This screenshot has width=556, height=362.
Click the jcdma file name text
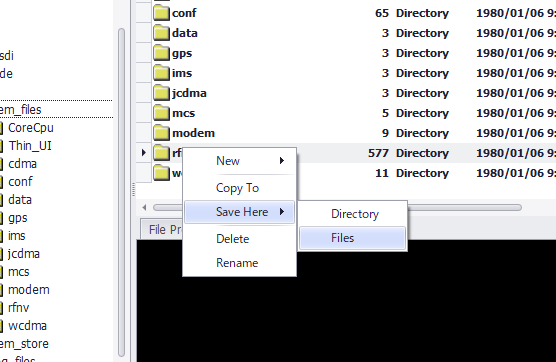(189, 93)
